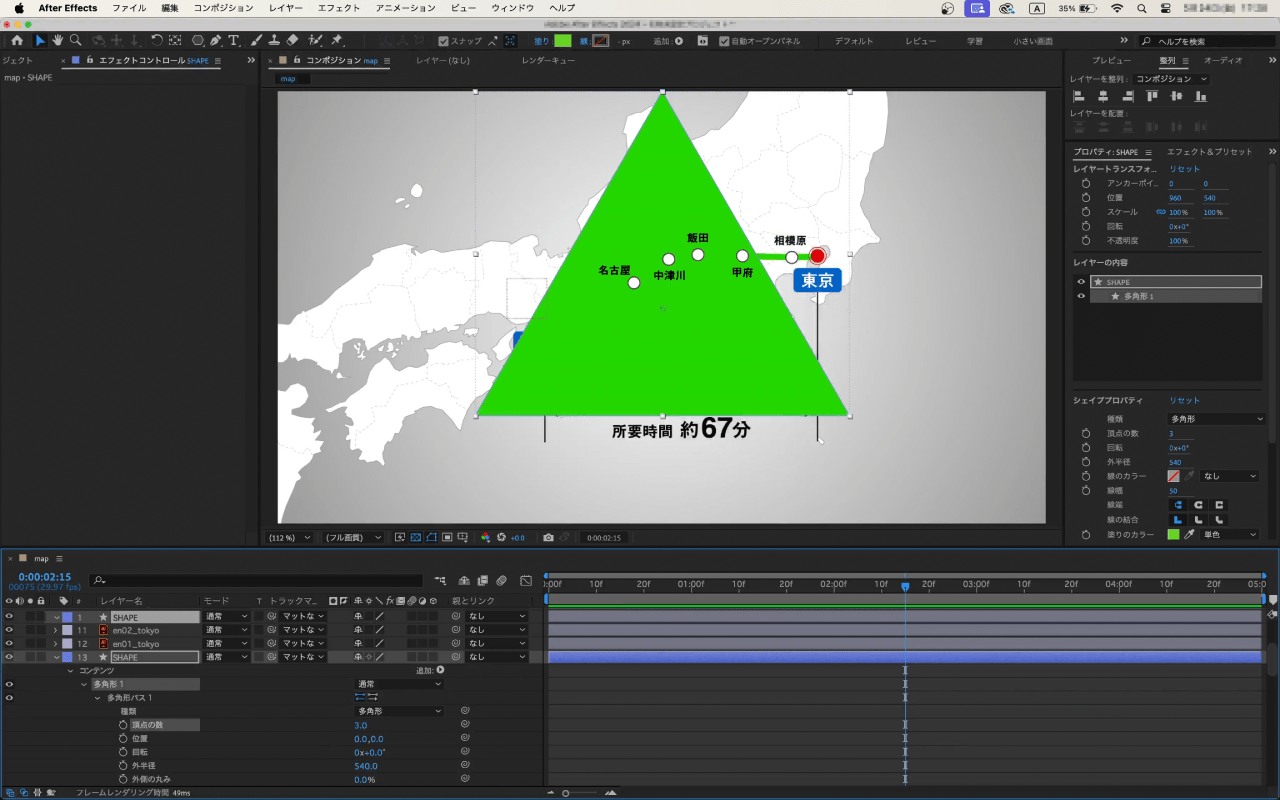Align layers horizontal center
The width and height of the screenshot is (1280, 800).
[x=1103, y=96]
